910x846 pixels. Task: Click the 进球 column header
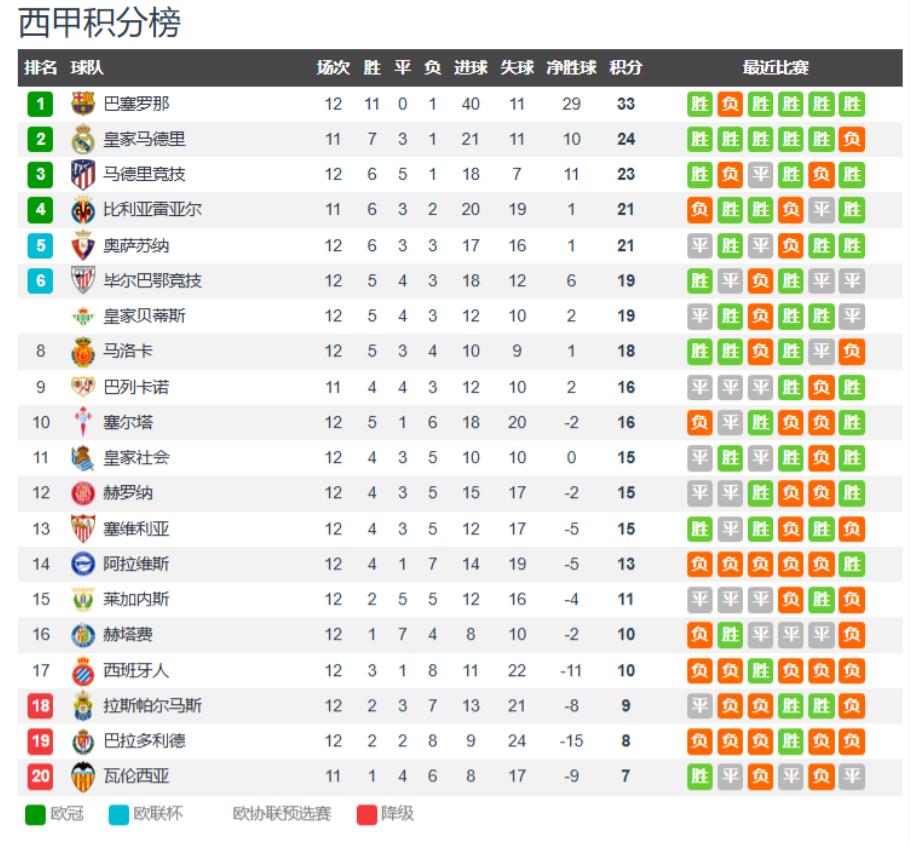click(x=470, y=68)
